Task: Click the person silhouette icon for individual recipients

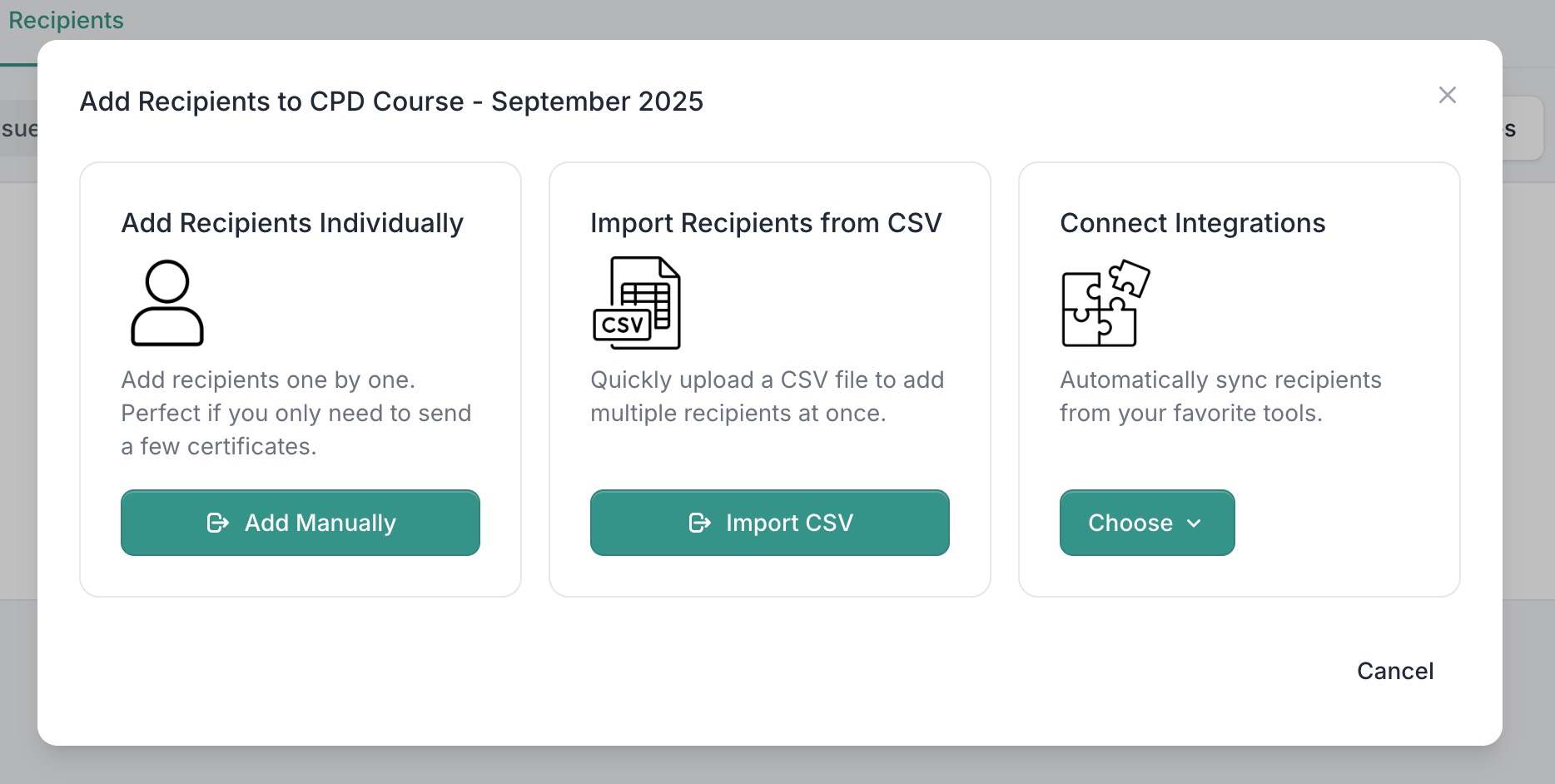Action: [166, 302]
